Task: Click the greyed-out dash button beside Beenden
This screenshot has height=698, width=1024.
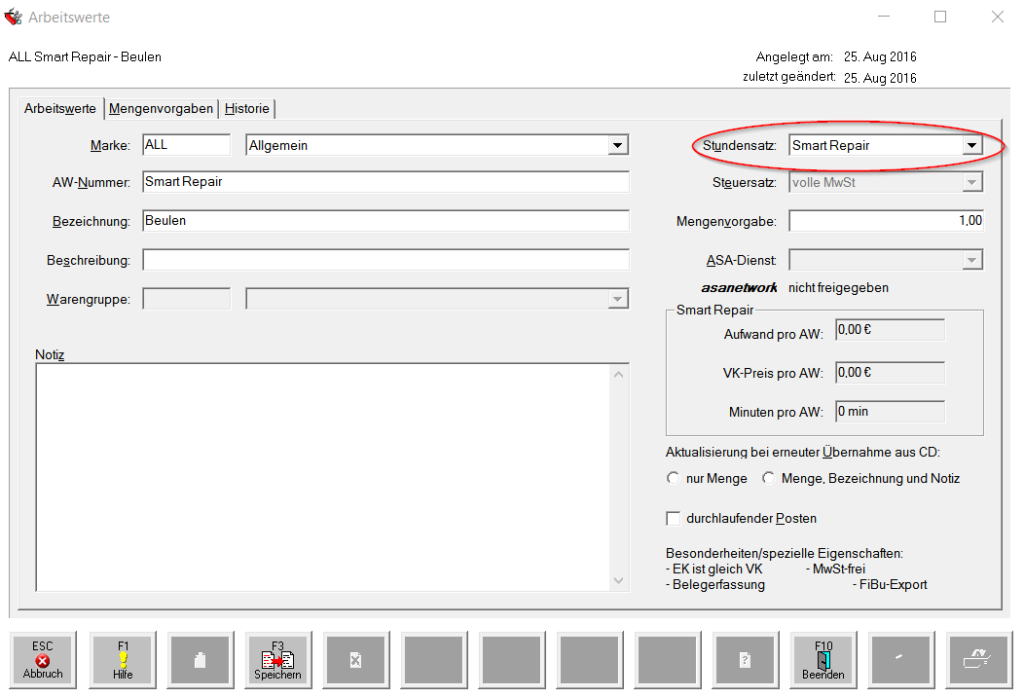Action: pos(901,659)
